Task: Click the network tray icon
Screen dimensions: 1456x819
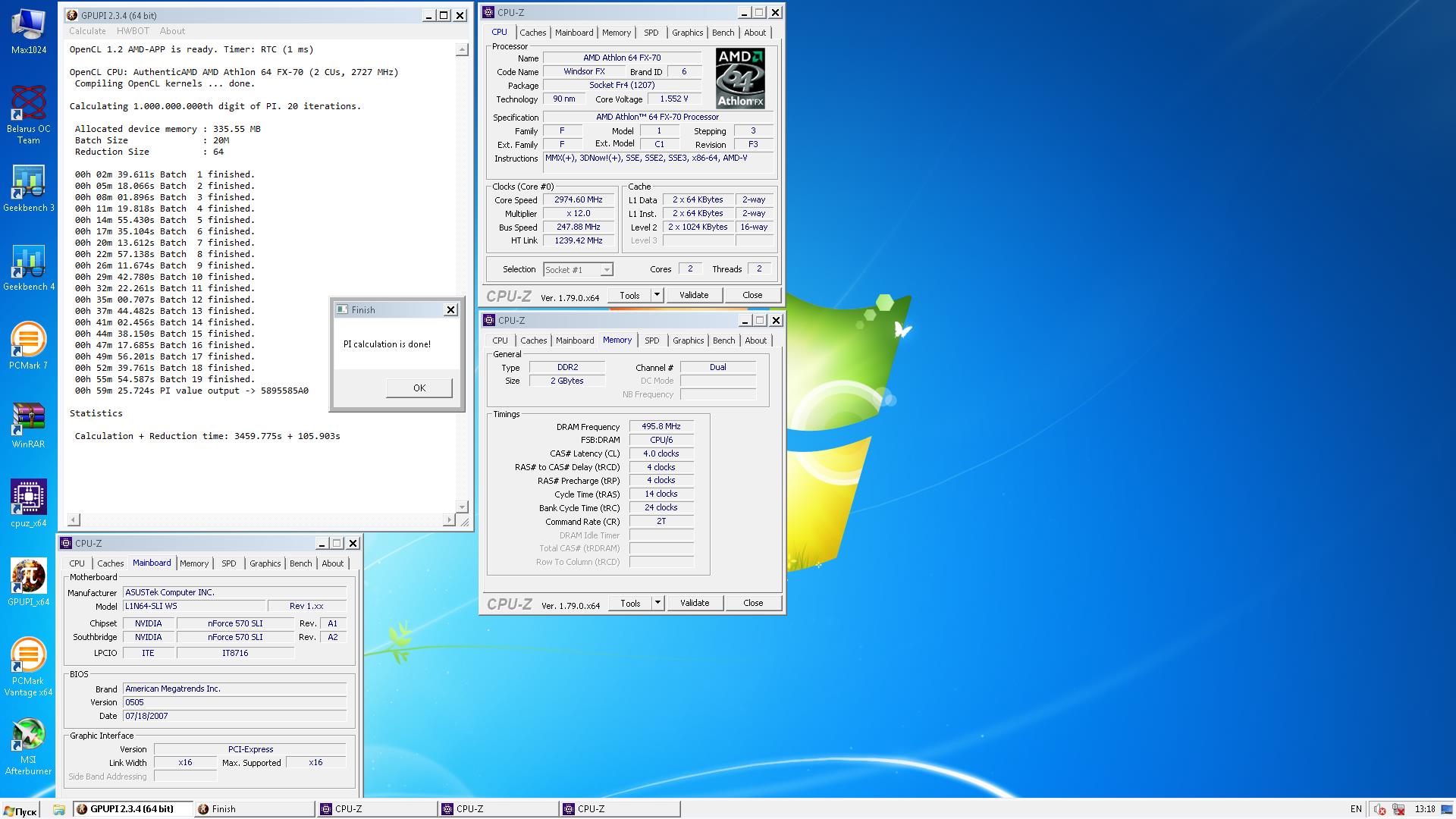Action: 1398,809
